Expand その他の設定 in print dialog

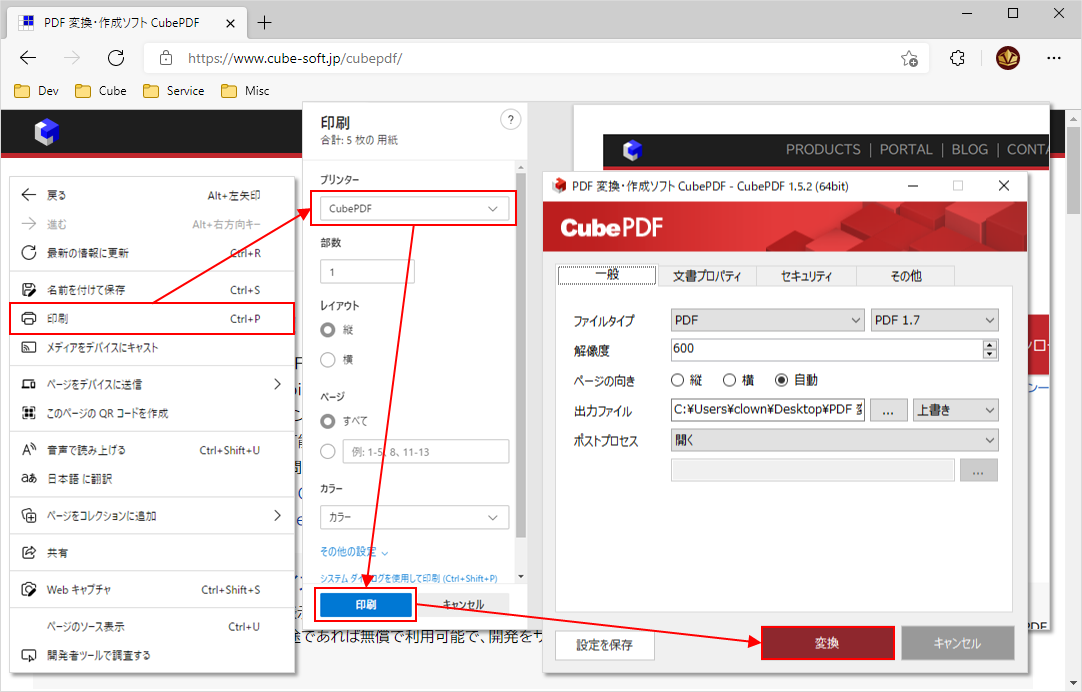pos(354,552)
